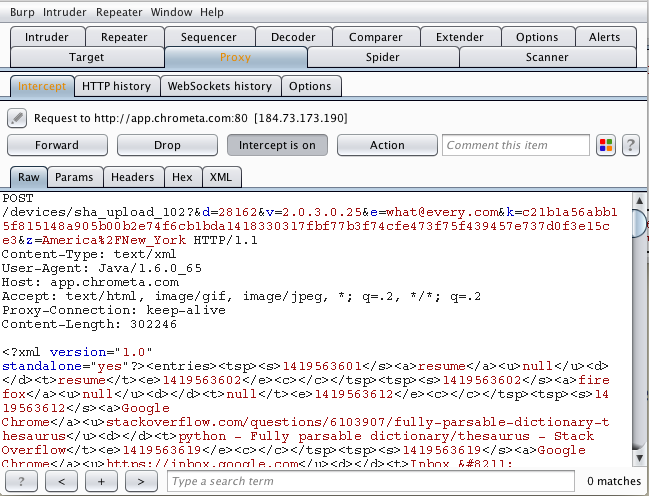Switch to the Target tab
The width and height of the screenshot is (649, 496).
point(87,57)
